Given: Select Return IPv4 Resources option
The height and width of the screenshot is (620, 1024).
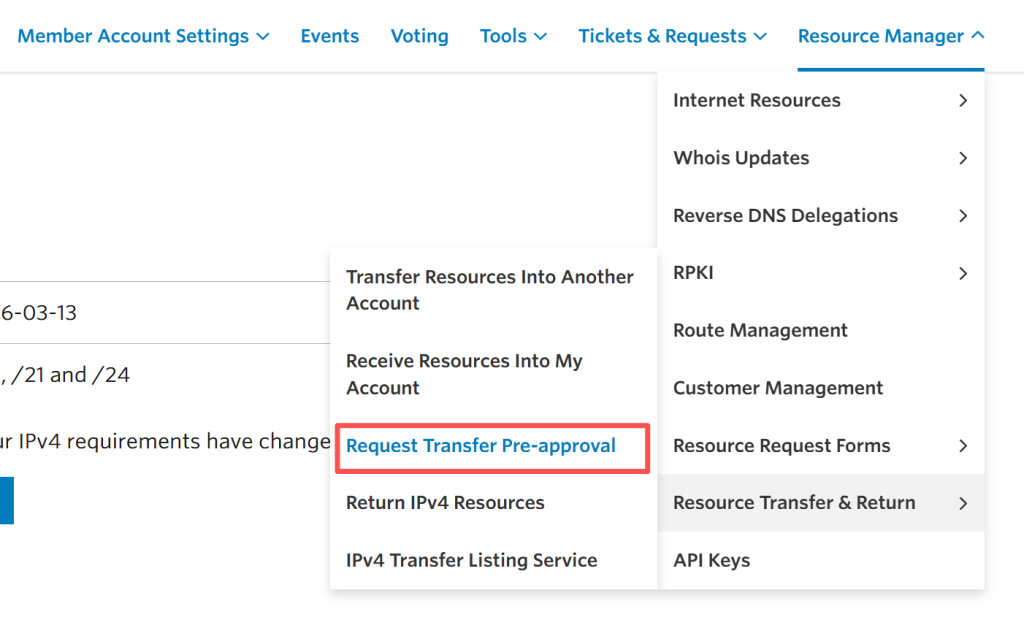Looking at the screenshot, I should 445,503.
